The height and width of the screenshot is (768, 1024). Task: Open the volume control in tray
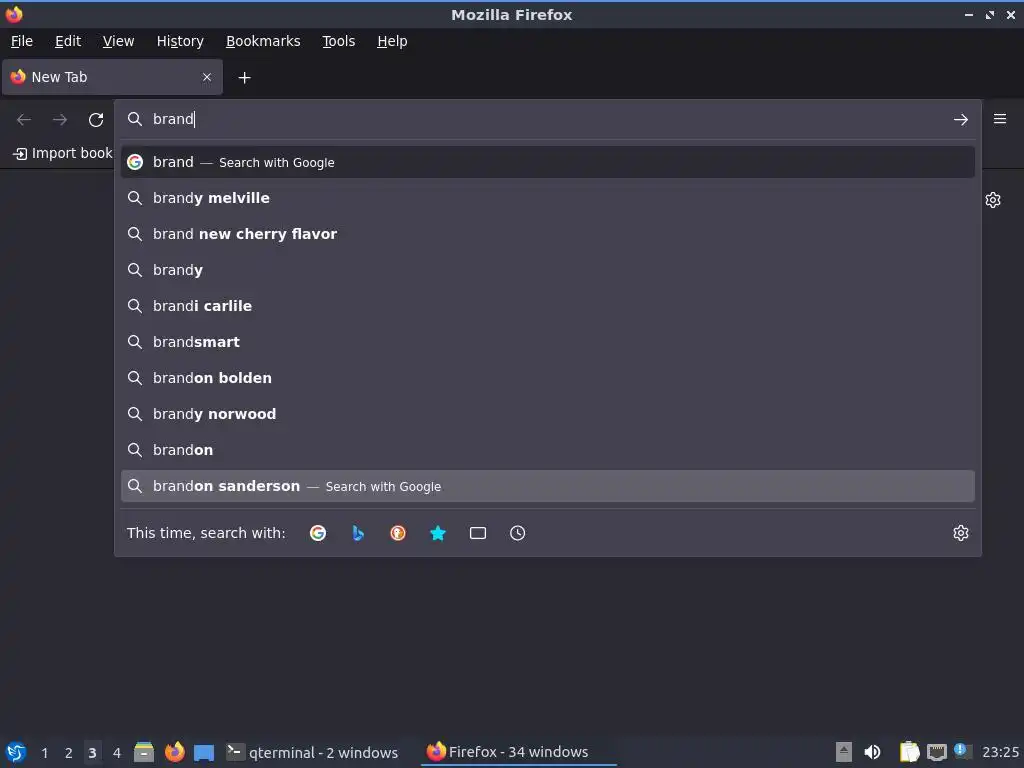click(872, 752)
